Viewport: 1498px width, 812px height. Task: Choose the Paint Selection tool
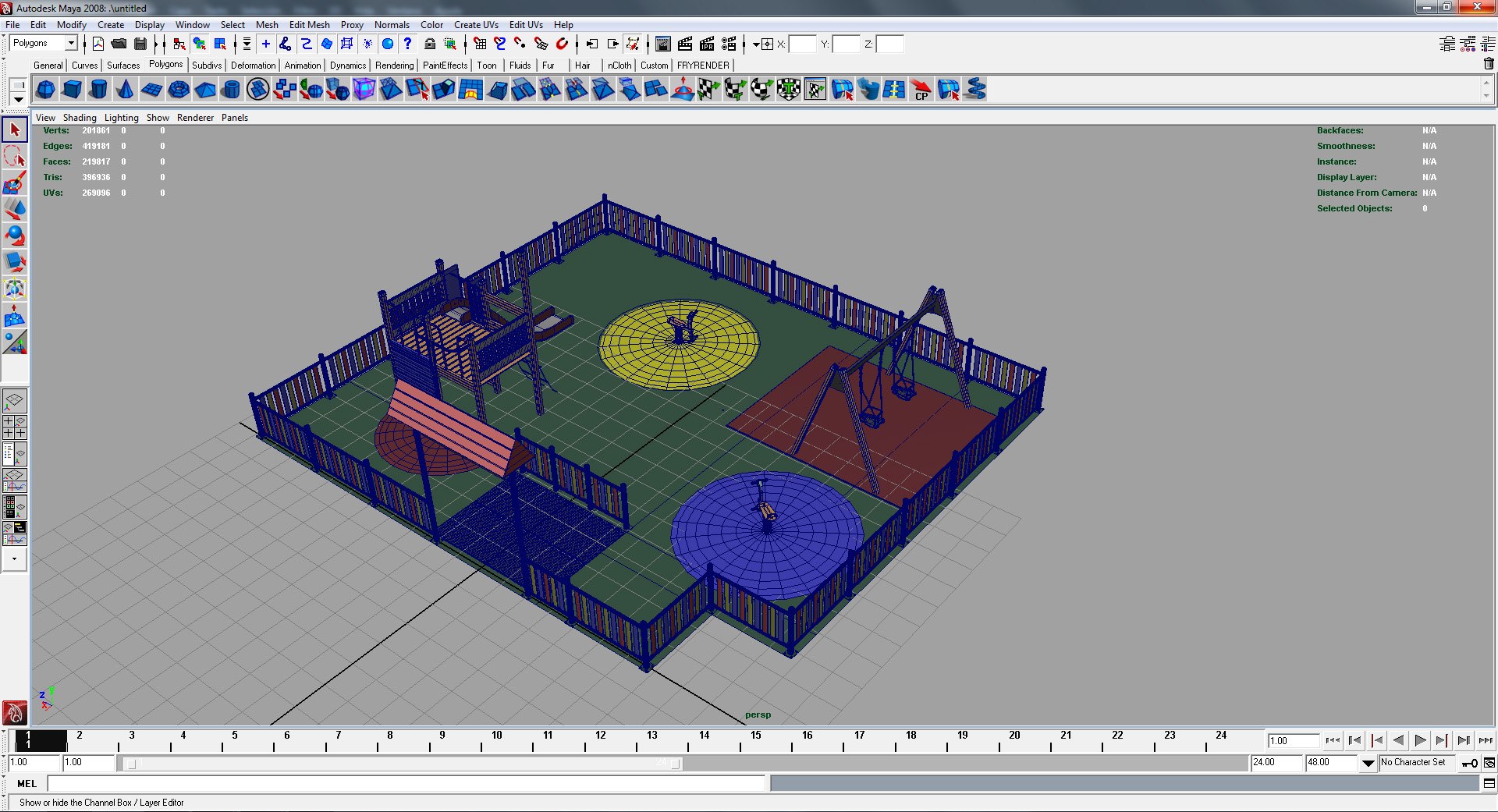pyautogui.click(x=15, y=183)
